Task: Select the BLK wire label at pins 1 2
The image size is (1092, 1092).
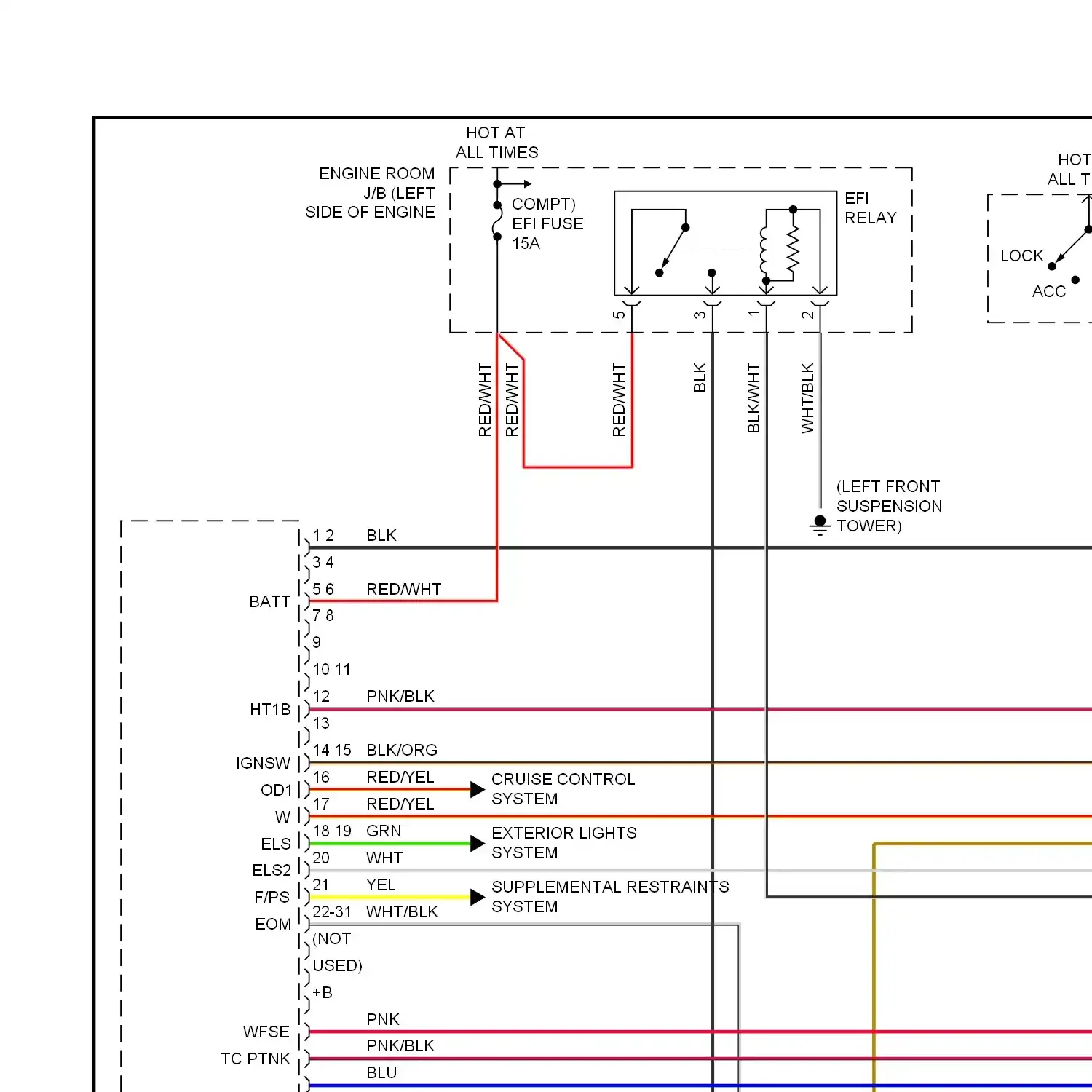Action: click(x=381, y=535)
